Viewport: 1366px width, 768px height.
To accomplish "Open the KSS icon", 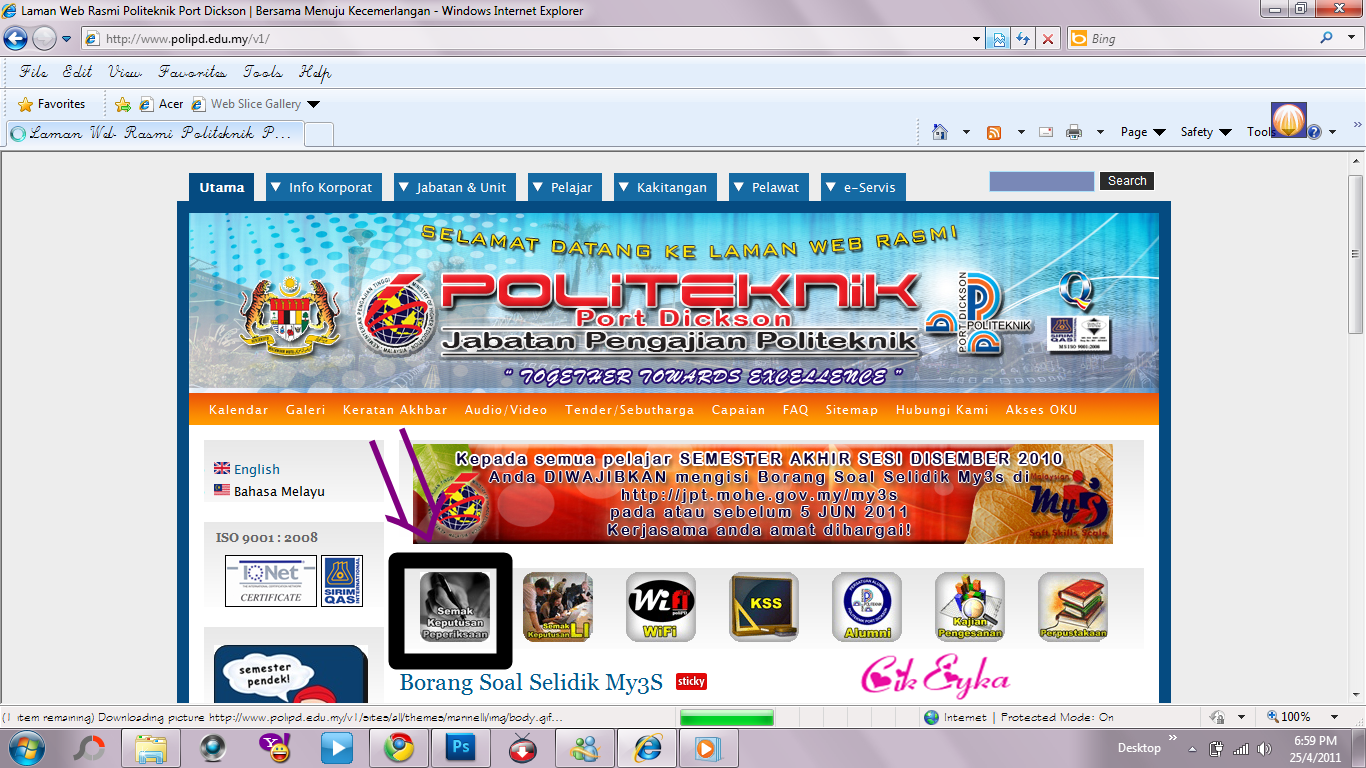I will pos(764,606).
